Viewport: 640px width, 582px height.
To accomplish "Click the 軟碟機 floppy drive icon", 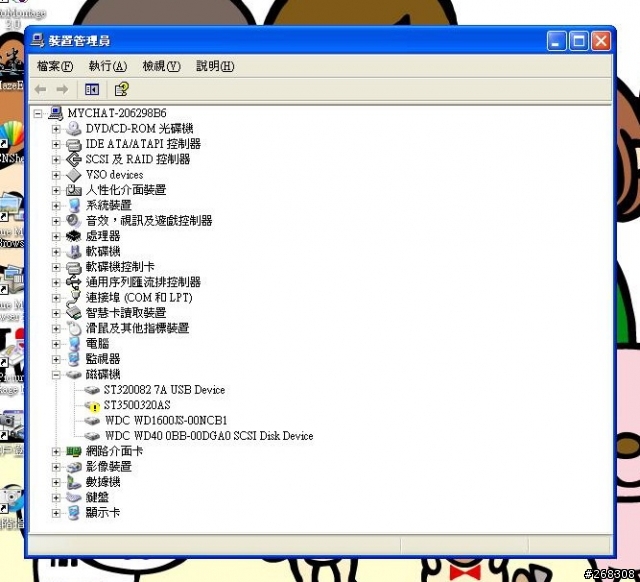I will [x=74, y=252].
